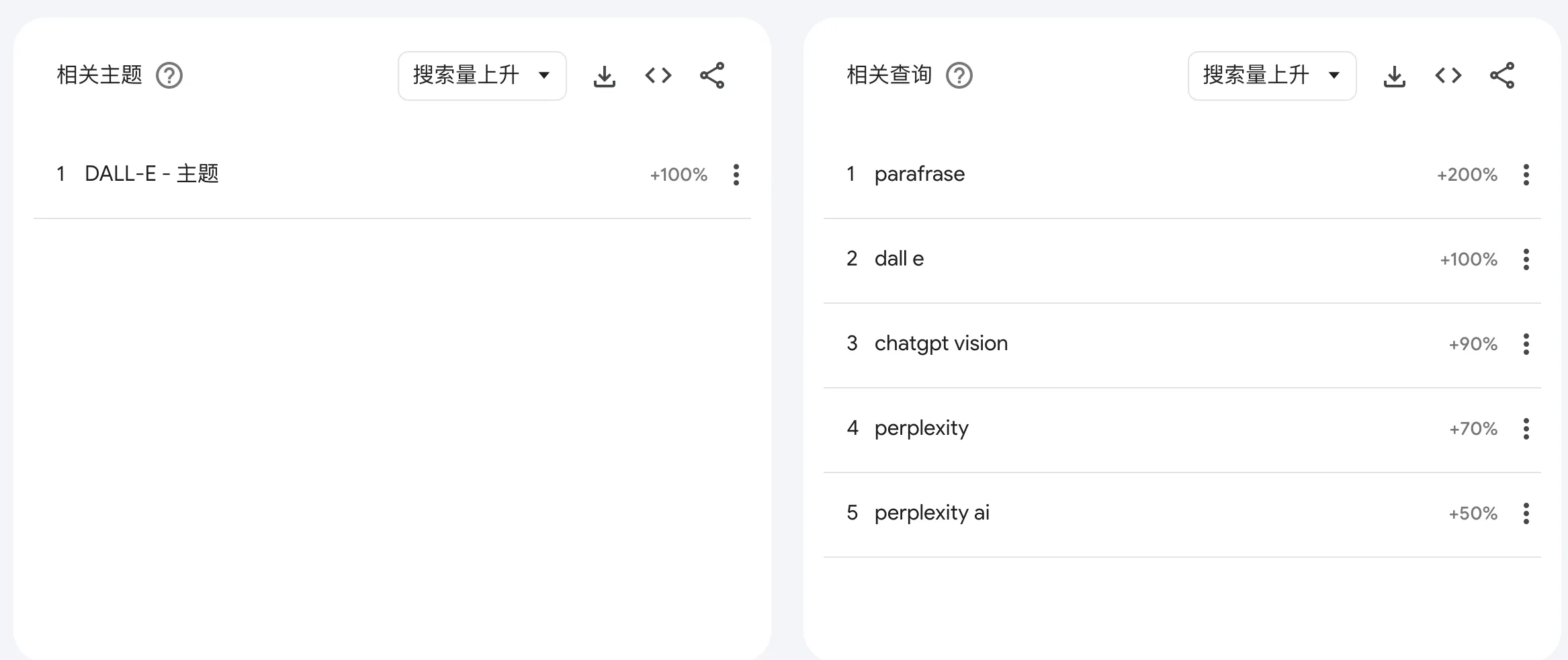
Task: Open the DALL-E - 主题 topic link
Action: pyautogui.click(x=152, y=174)
